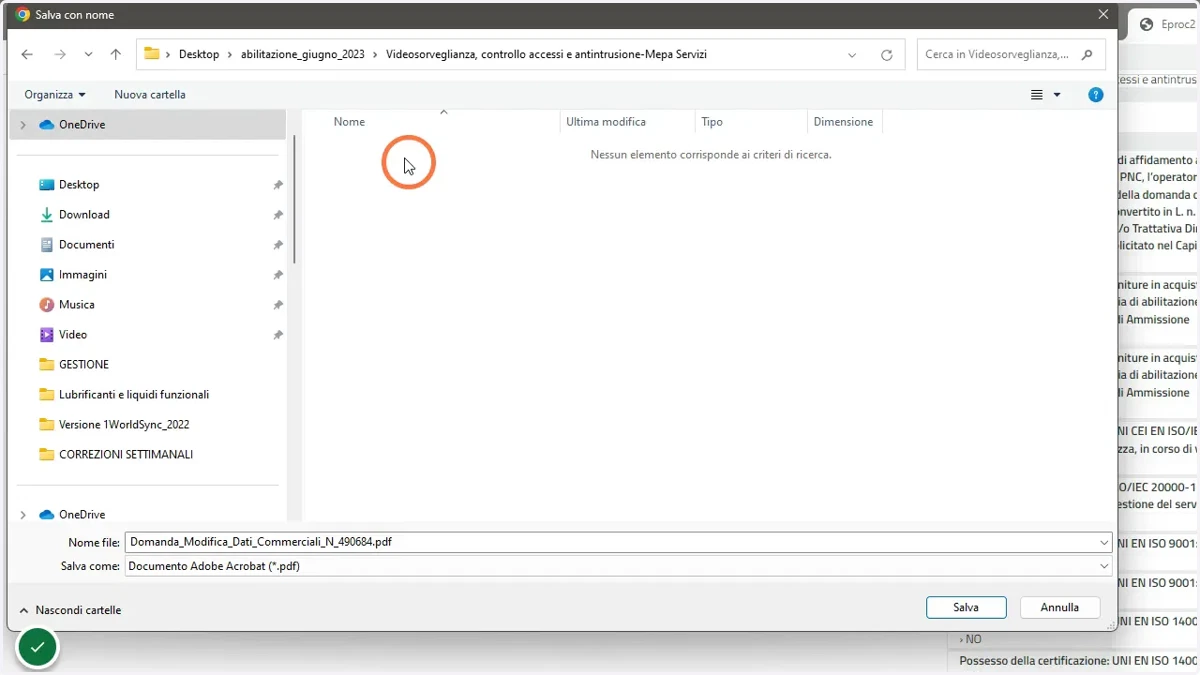Viewport: 1200px width, 675px height.
Task: Sort by the Tipo column header
Action: (x=712, y=122)
